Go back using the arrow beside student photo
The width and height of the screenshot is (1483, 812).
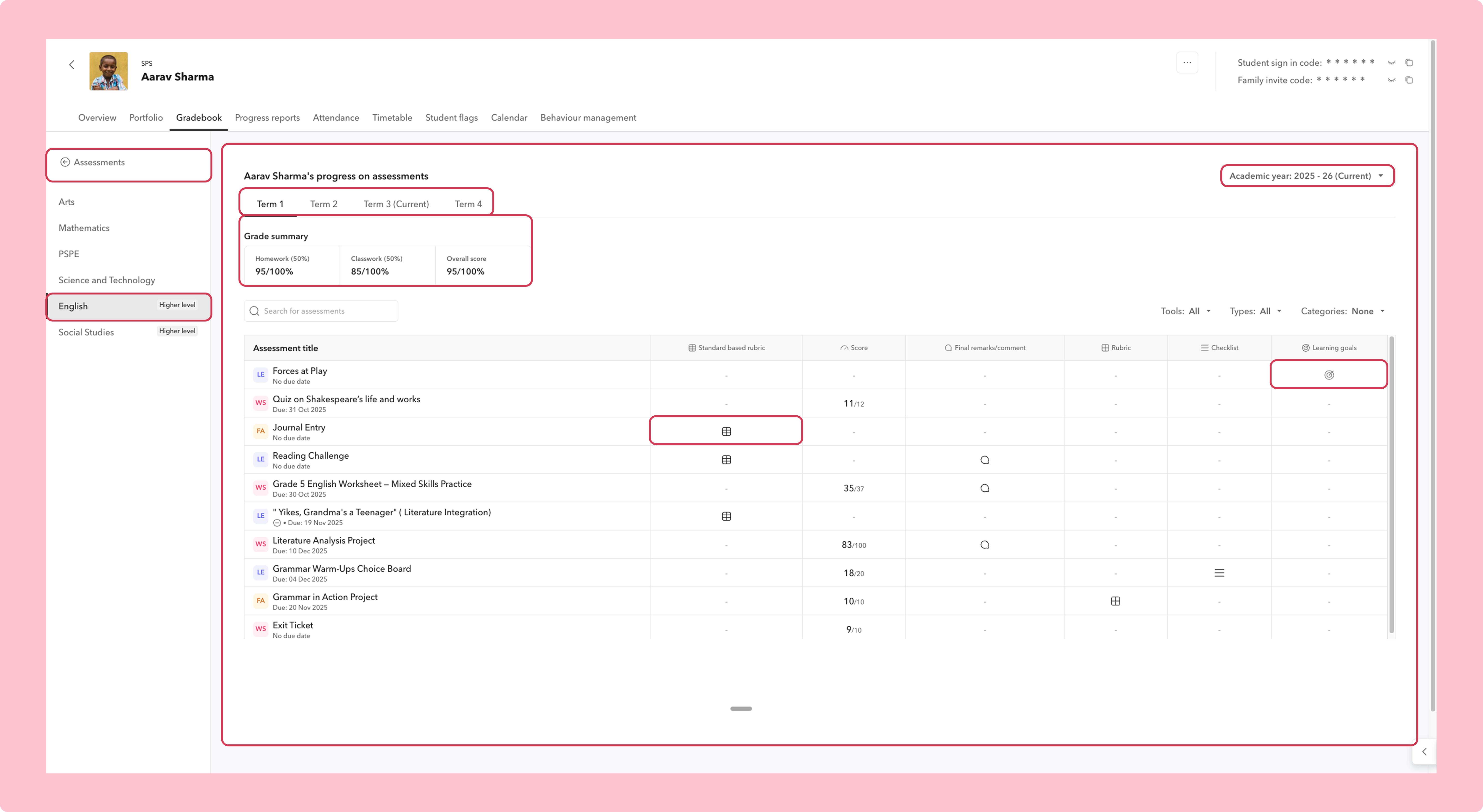(x=71, y=64)
